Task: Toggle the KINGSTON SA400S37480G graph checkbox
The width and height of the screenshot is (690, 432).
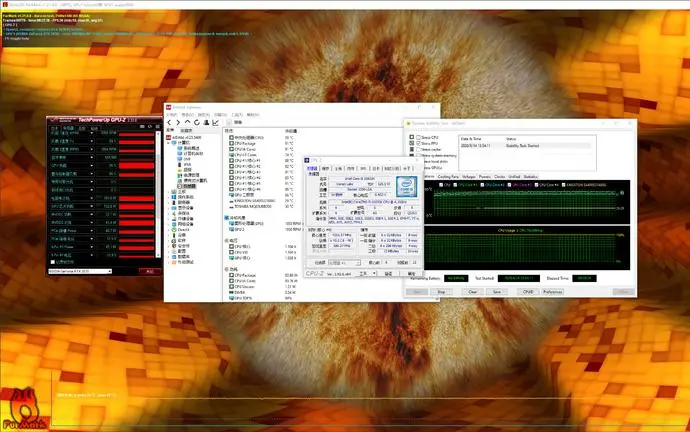Action: pyautogui.click(x=564, y=185)
